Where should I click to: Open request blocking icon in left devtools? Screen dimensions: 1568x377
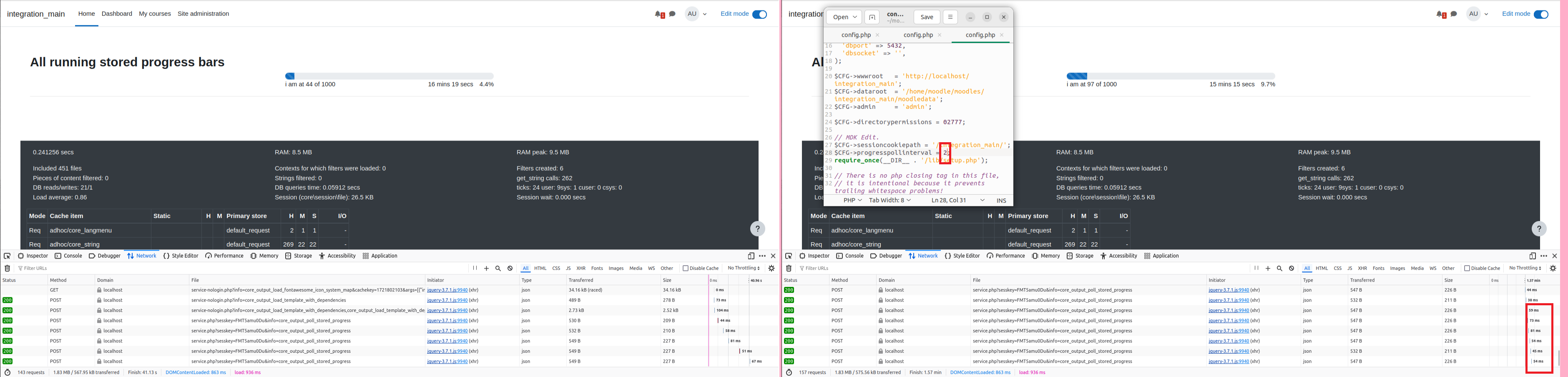[x=510, y=269]
